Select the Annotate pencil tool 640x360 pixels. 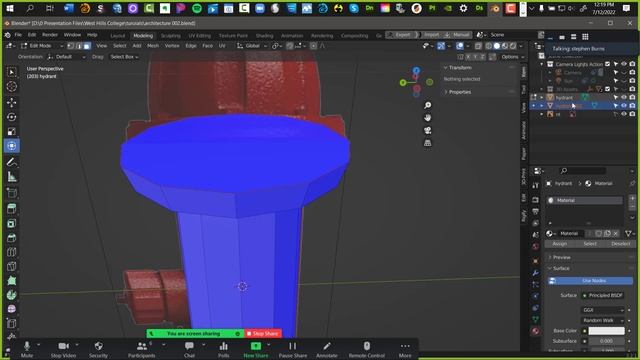(12, 162)
